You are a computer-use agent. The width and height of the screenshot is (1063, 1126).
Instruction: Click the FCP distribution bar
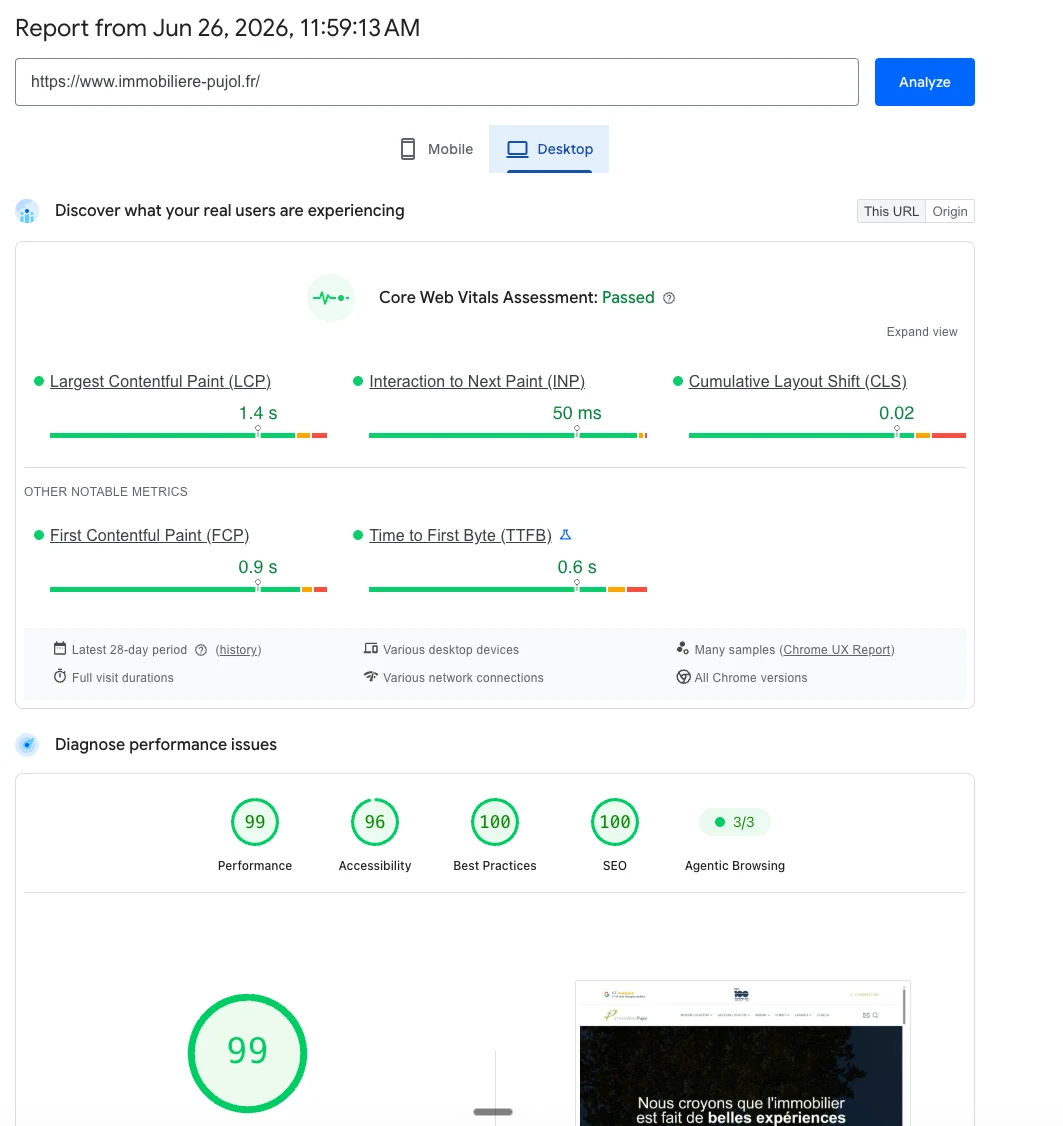pyautogui.click(x=188, y=589)
